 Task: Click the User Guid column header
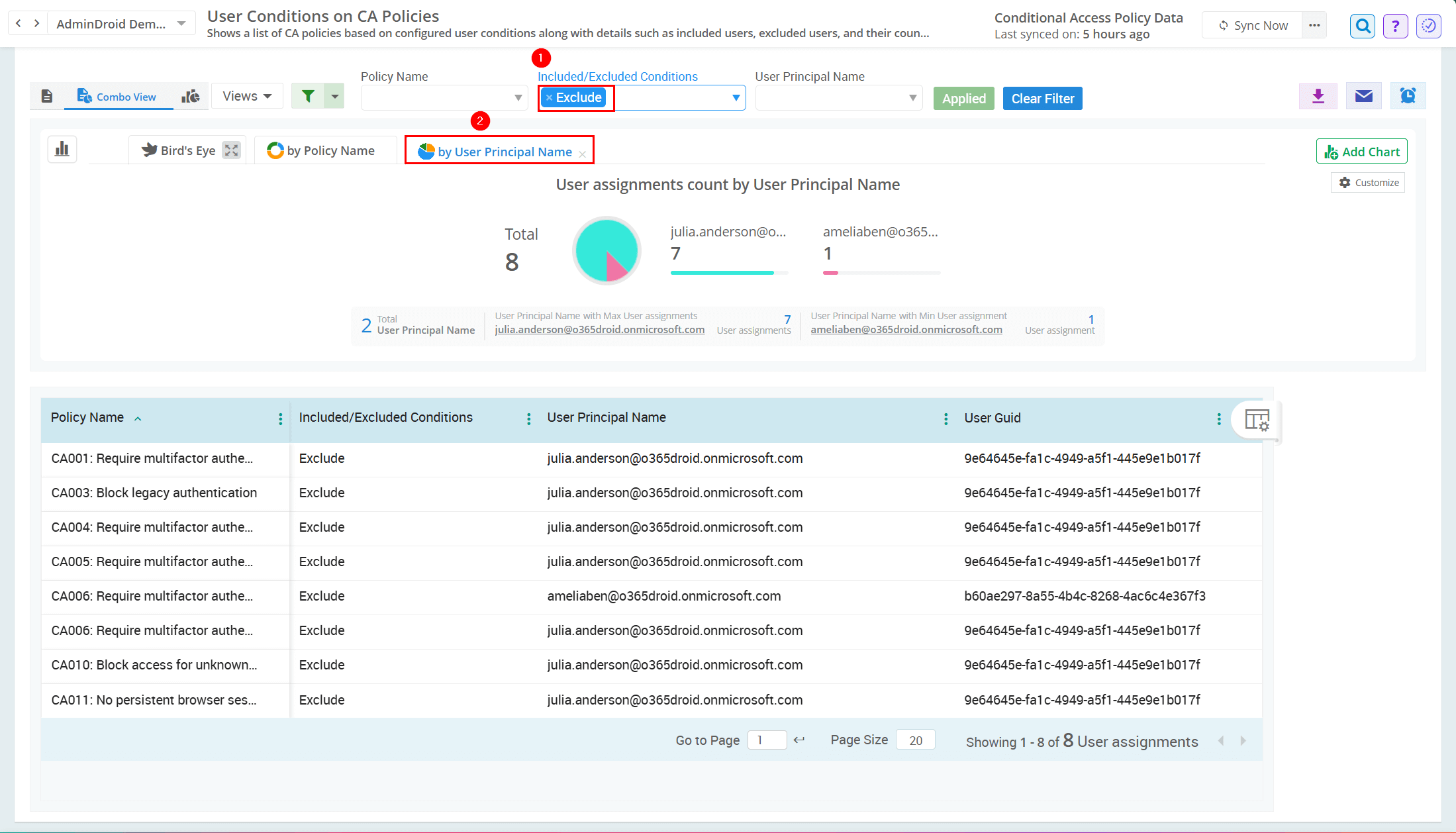click(993, 418)
